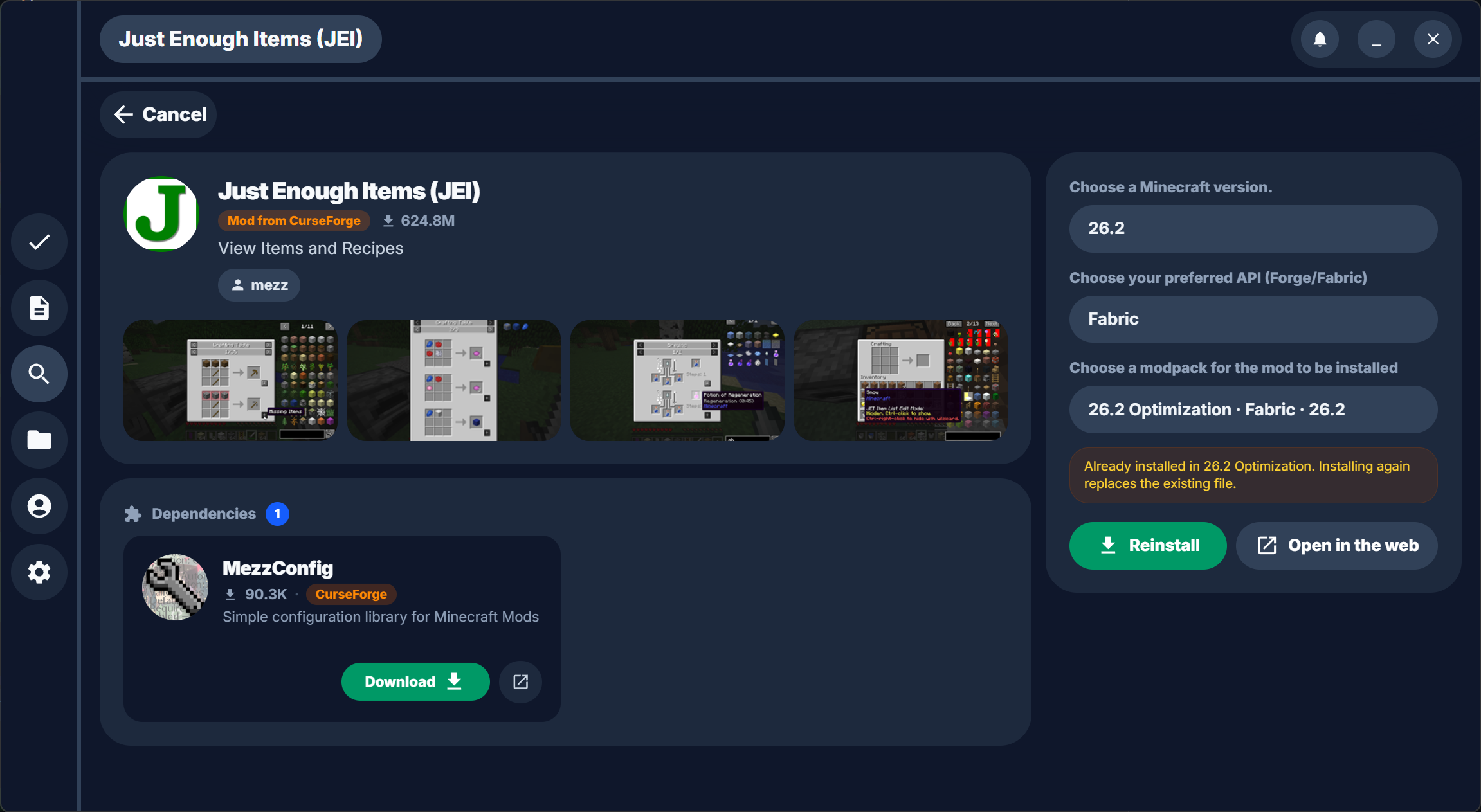The height and width of the screenshot is (812, 1481).
Task: Click the green J mod logo
Action: [161, 214]
